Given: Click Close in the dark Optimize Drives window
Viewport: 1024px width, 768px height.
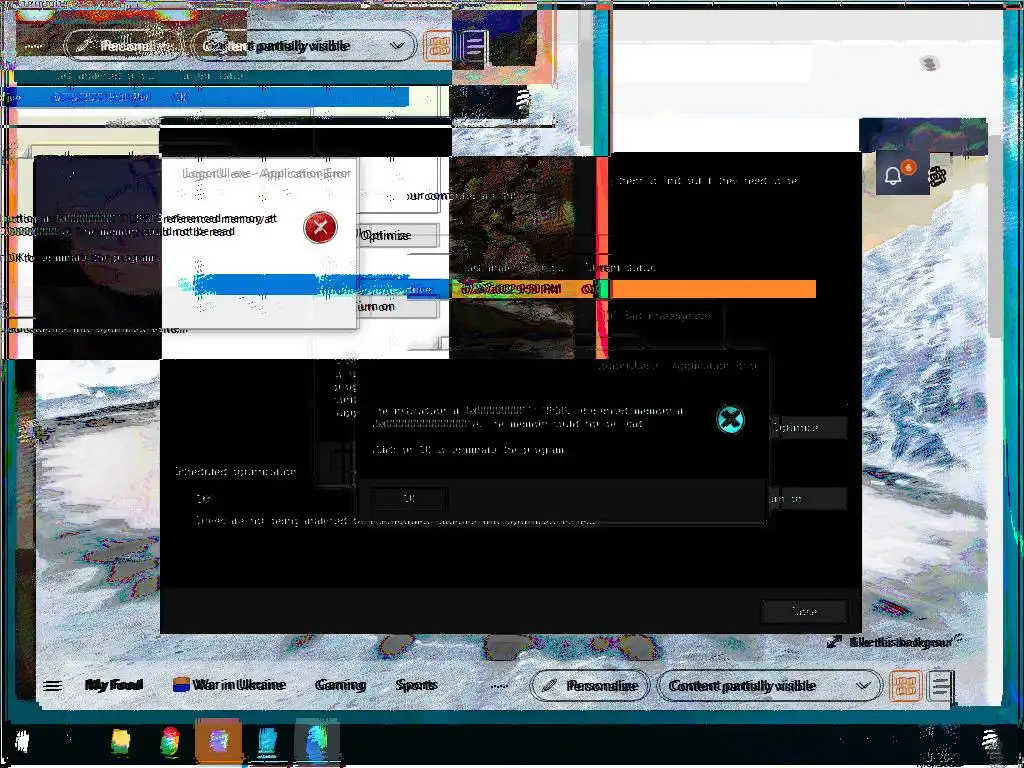Looking at the screenshot, I should (x=805, y=611).
